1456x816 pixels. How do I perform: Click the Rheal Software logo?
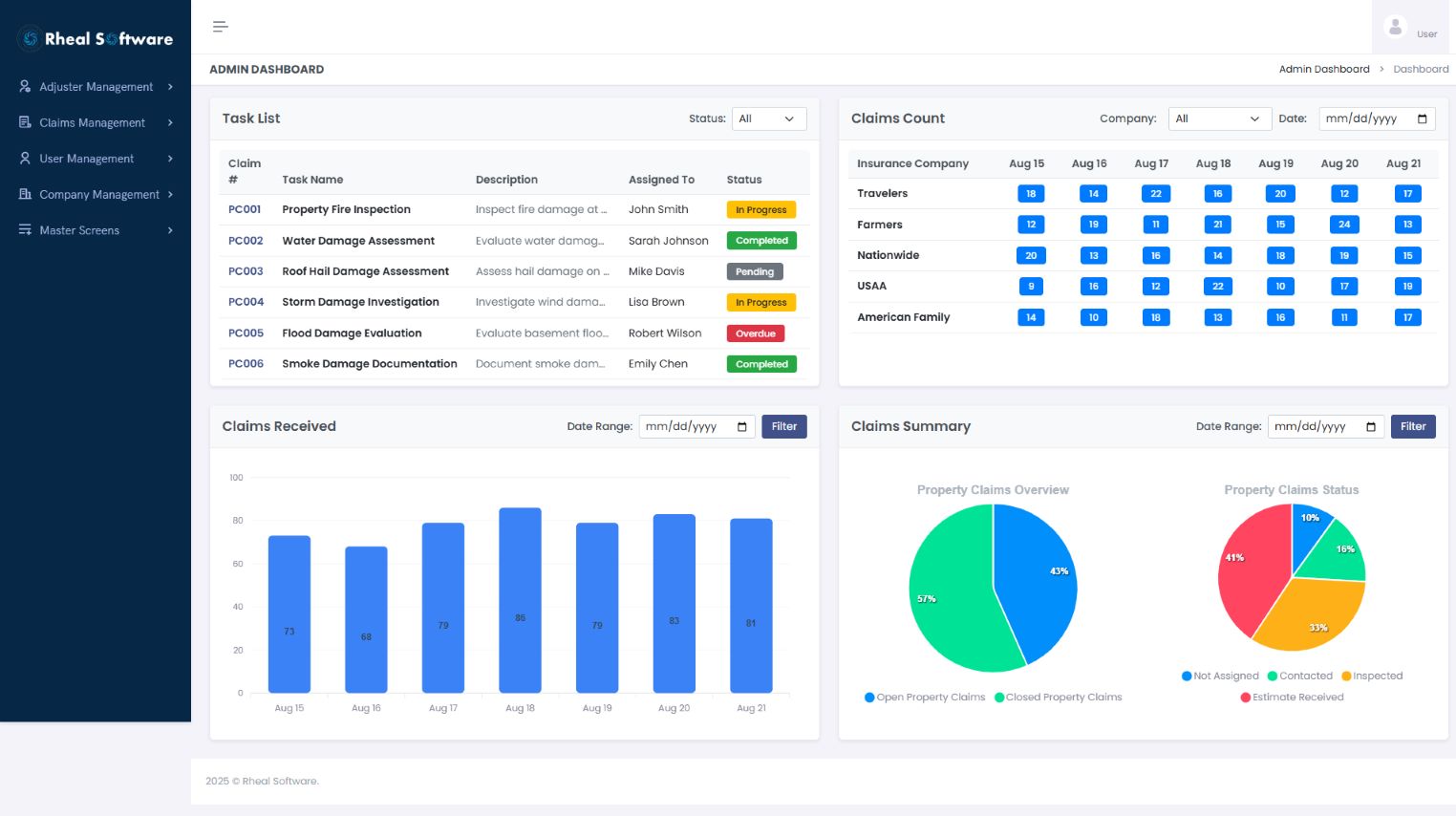point(96,39)
